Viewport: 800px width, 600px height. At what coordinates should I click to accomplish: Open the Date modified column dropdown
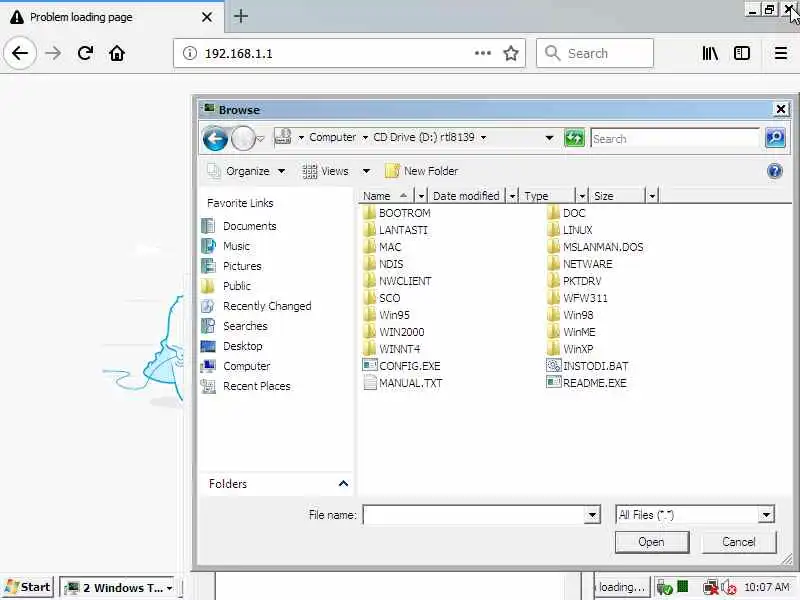512,195
